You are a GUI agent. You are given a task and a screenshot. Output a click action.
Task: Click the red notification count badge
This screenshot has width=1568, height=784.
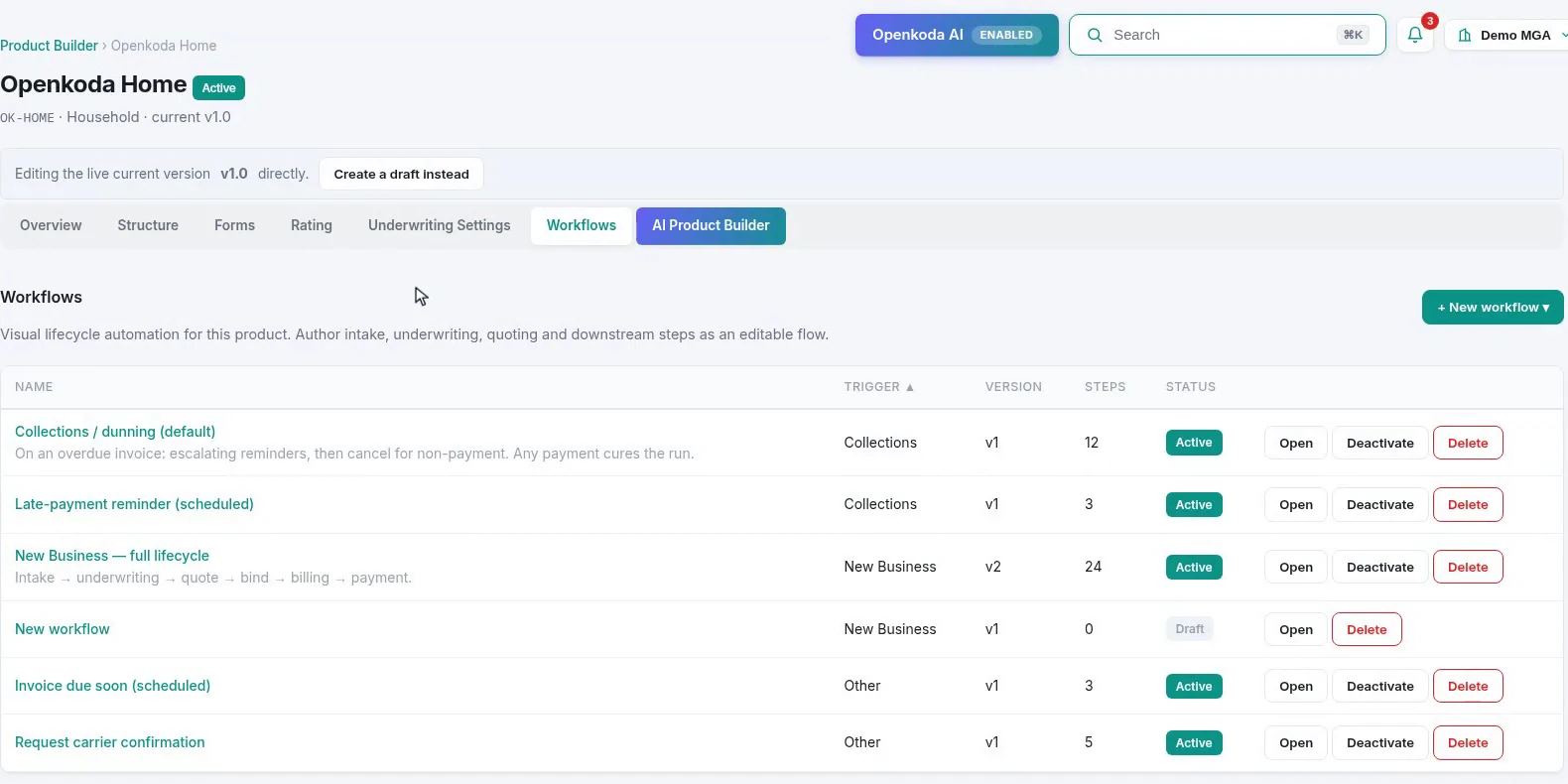pyautogui.click(x=1430, y=21)
